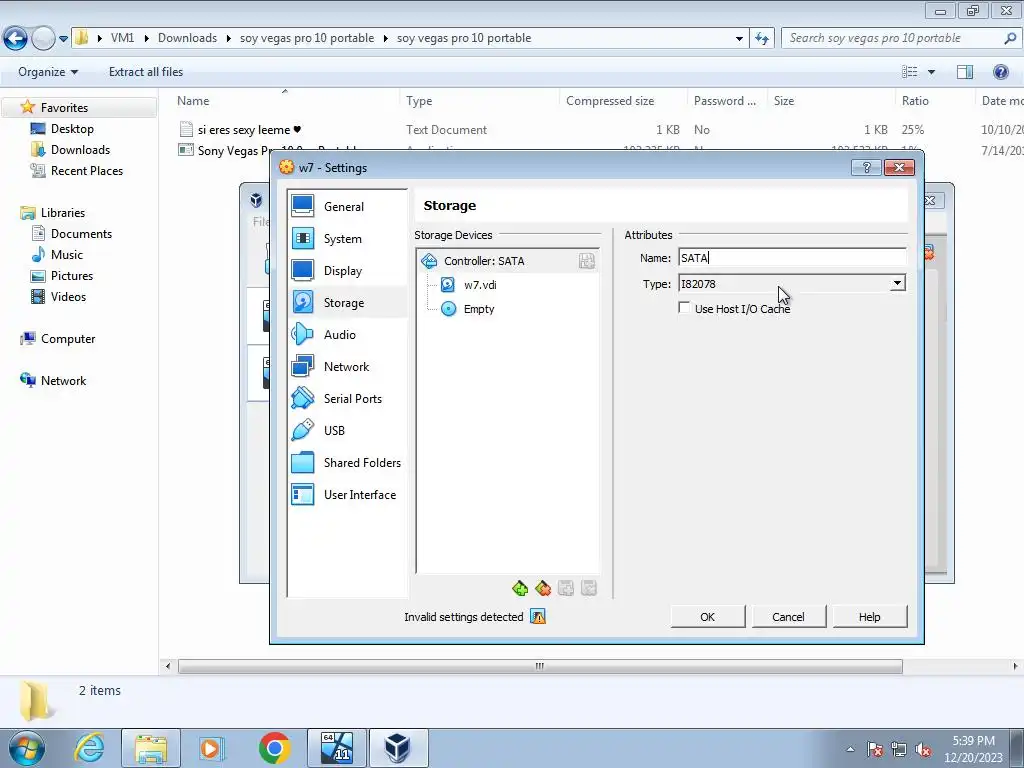
Task: Open Google Chrome from taskbar
Action: tap(274, 748)
